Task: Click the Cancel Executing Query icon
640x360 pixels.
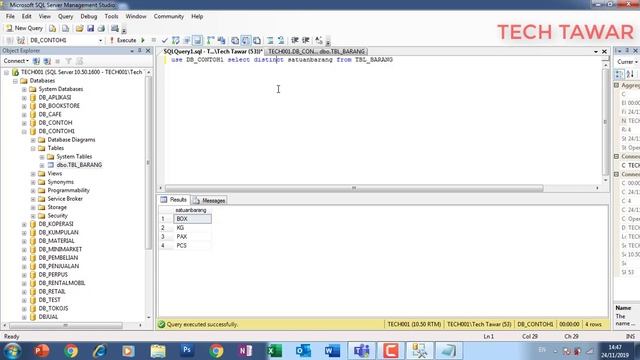Action: click(x=153, y=40)
